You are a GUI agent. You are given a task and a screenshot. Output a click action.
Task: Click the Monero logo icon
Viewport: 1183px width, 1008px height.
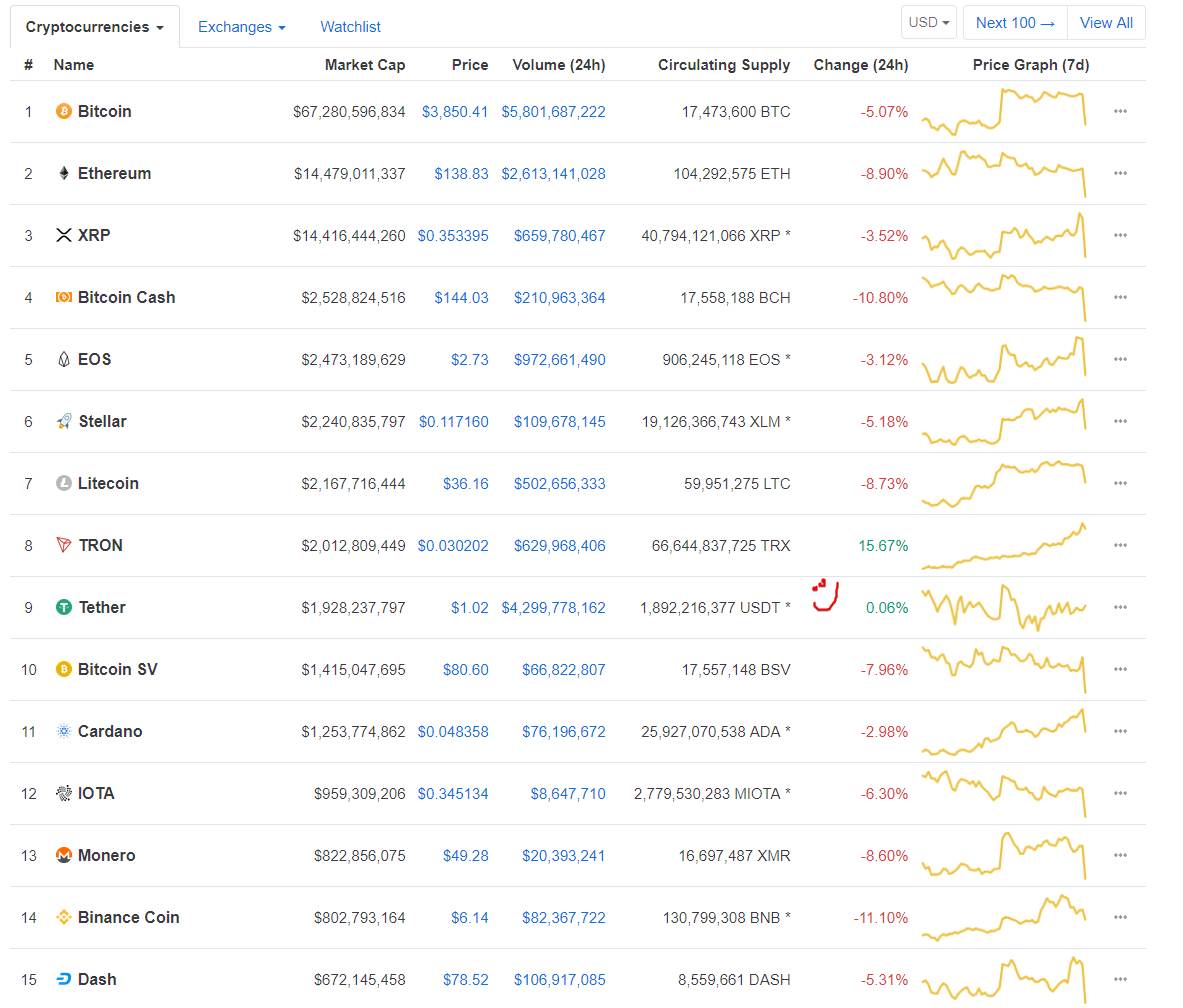click(64, 855)
